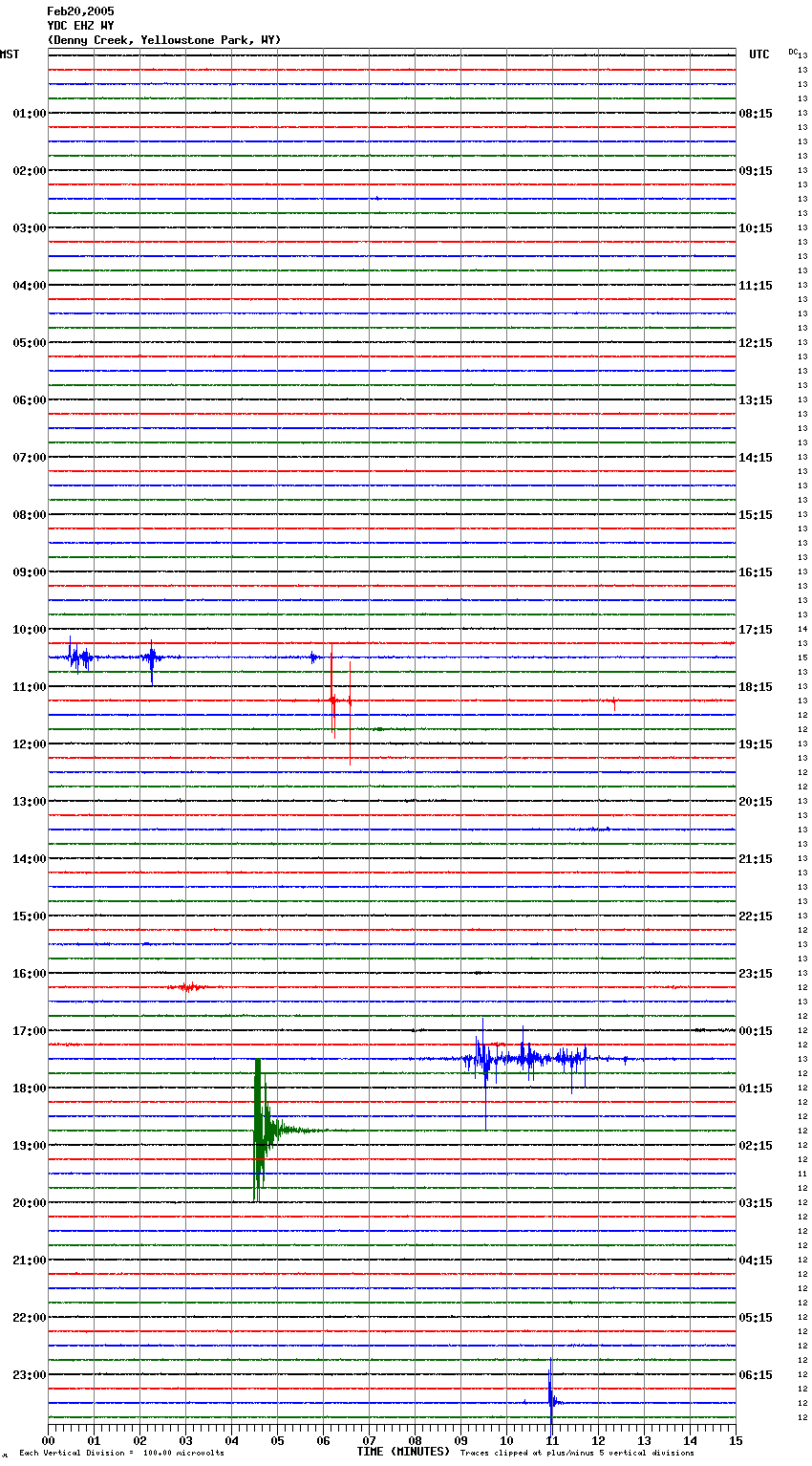Click the 14:15 UTC time label
The image size is (812, 1466).
tap(756, 458)
